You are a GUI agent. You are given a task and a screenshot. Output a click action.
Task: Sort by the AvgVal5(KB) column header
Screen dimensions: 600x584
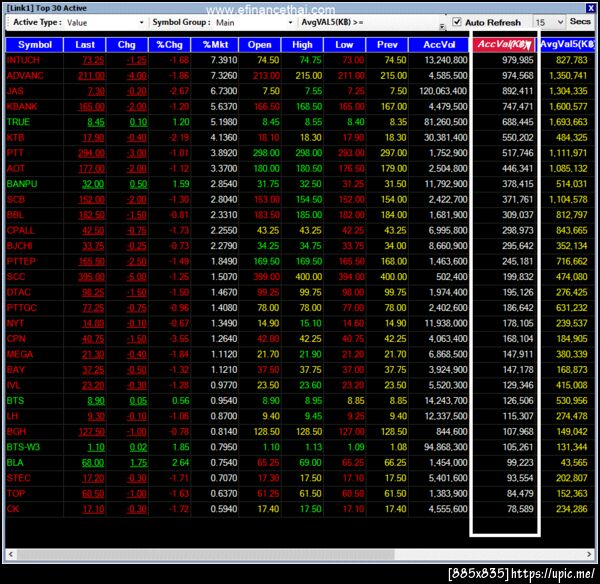pos(567,45)
